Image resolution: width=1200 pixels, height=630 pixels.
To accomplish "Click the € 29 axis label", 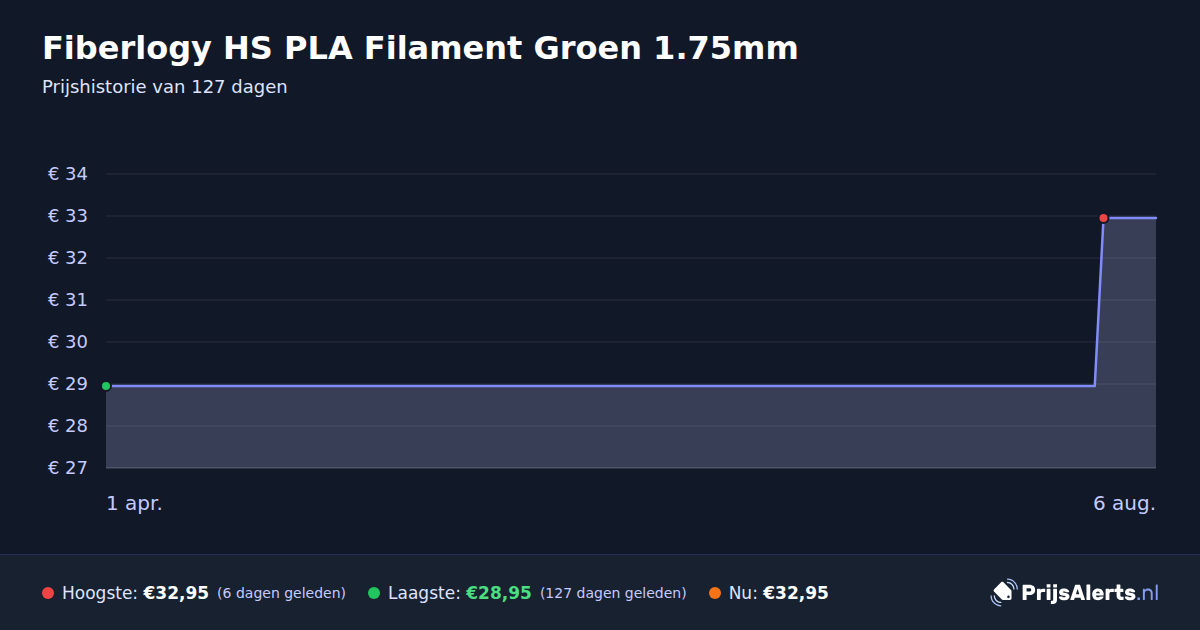I will 68,384.
